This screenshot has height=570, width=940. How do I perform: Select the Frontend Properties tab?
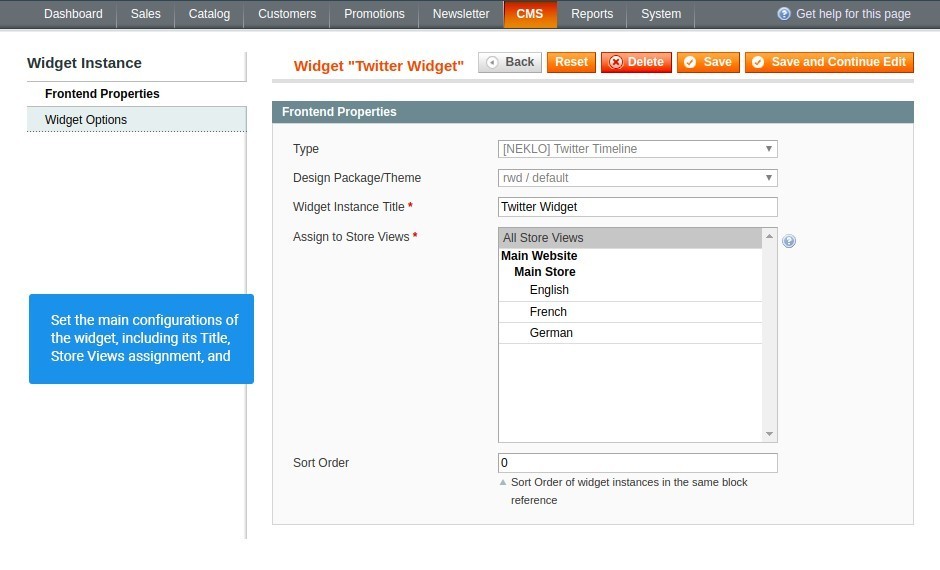click(137, 94)
